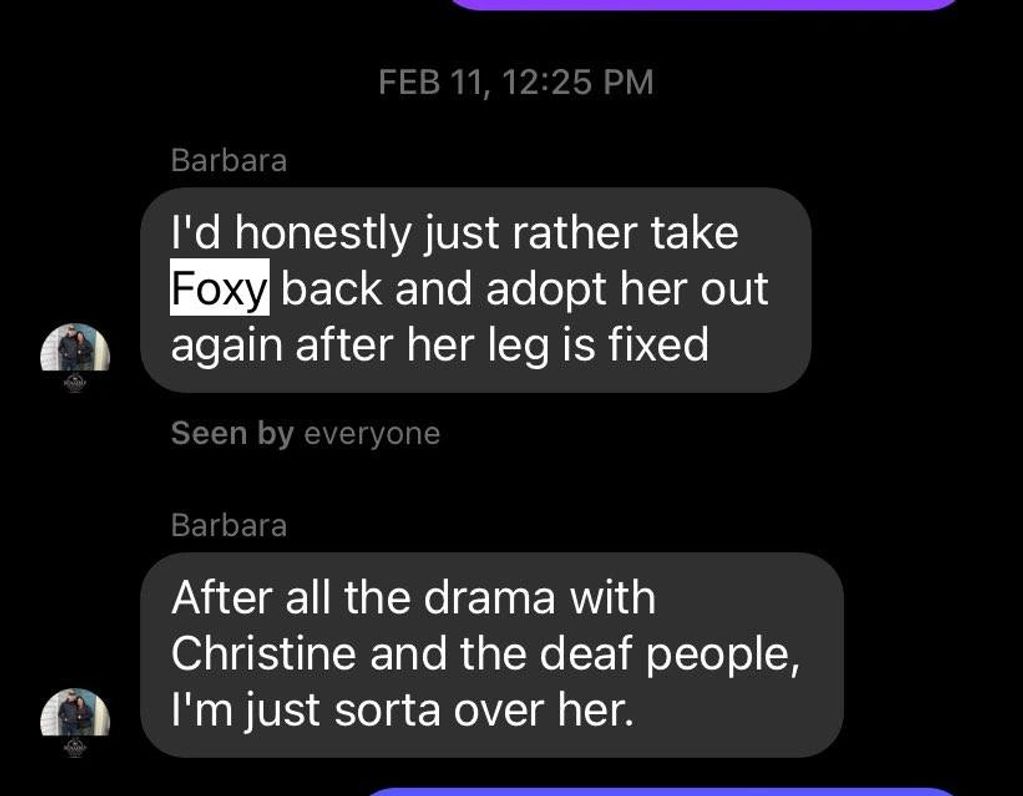Select the purple outgoing bubble at top
This screenshot has width=1023, height=796.
click(705, 3)
